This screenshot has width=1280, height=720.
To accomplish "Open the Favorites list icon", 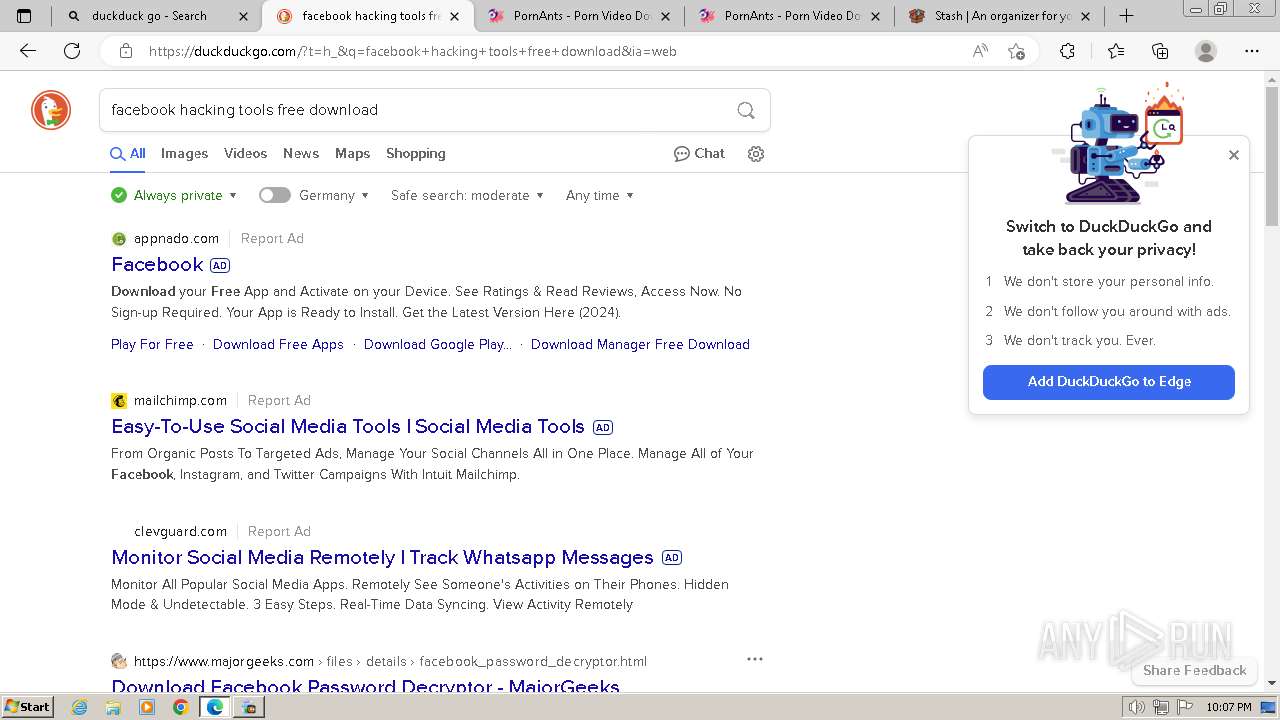I will tap(1116, 51).
